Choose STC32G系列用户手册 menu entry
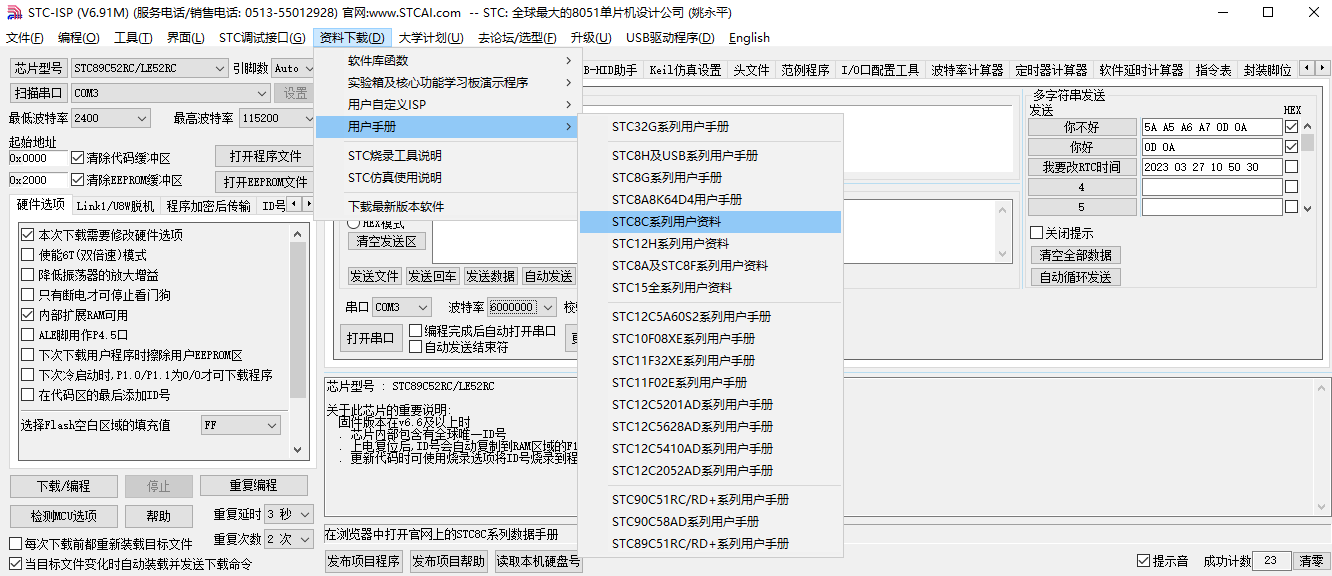Viewport: 1332px width, 576px height. pyautogui.click(x=710, y=127)
